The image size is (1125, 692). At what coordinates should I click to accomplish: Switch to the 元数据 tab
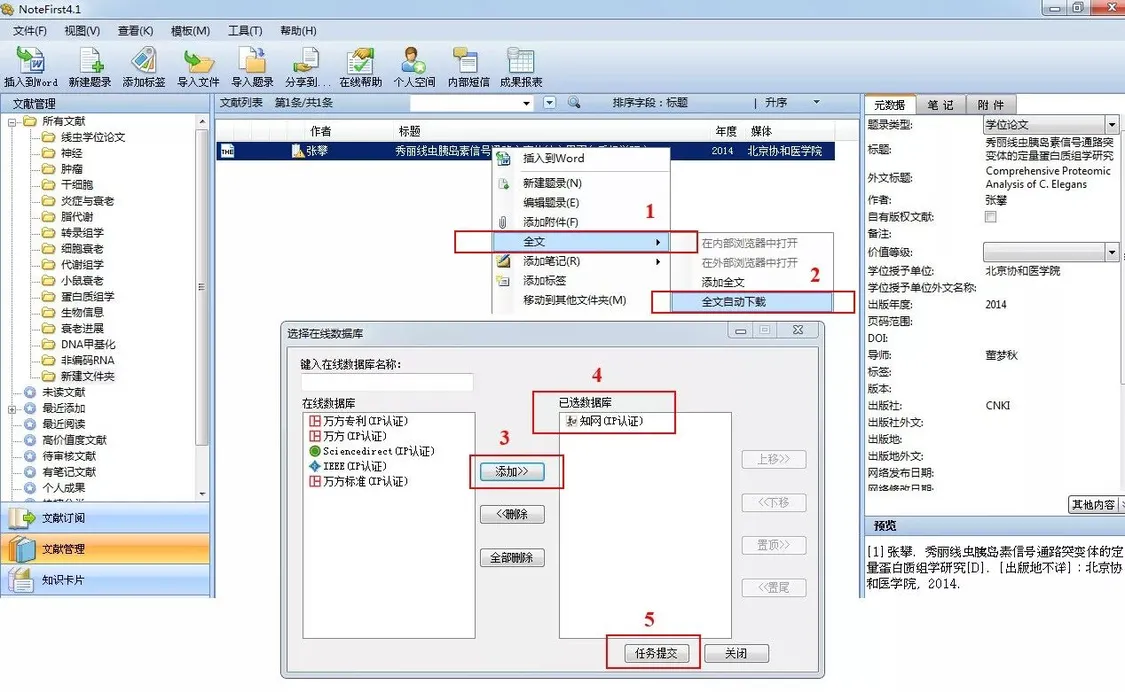pos(889,105)
